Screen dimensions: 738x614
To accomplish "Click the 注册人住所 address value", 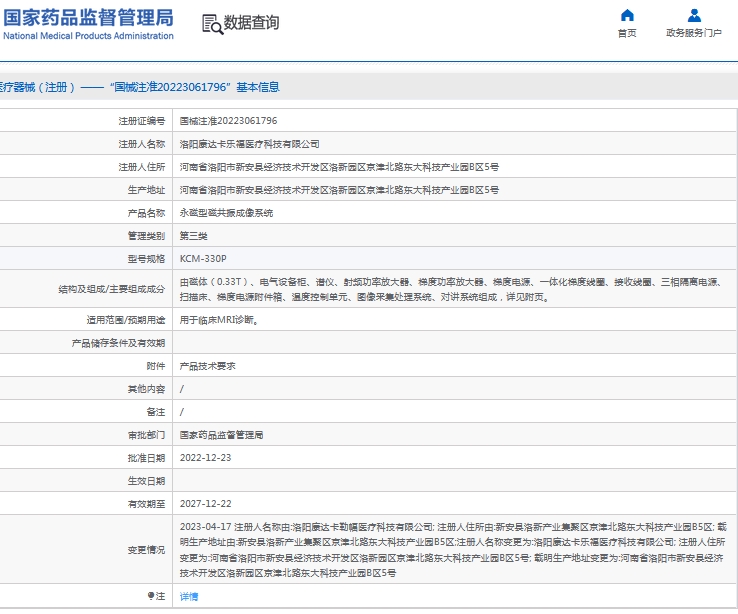I will click(x=339, y=167).
